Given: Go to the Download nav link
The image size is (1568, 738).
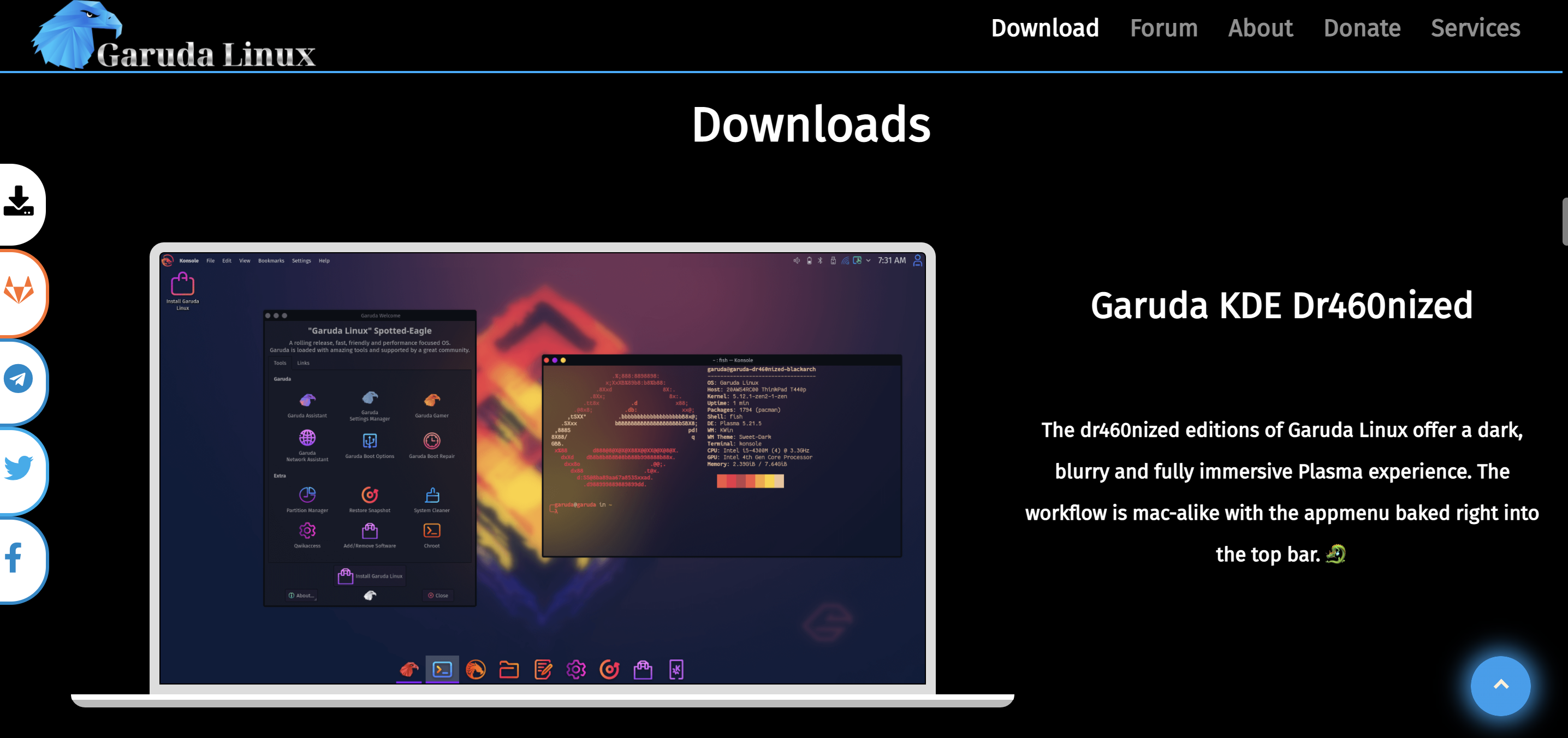Looking at the screenshot, I should (x=1044, y=28).
